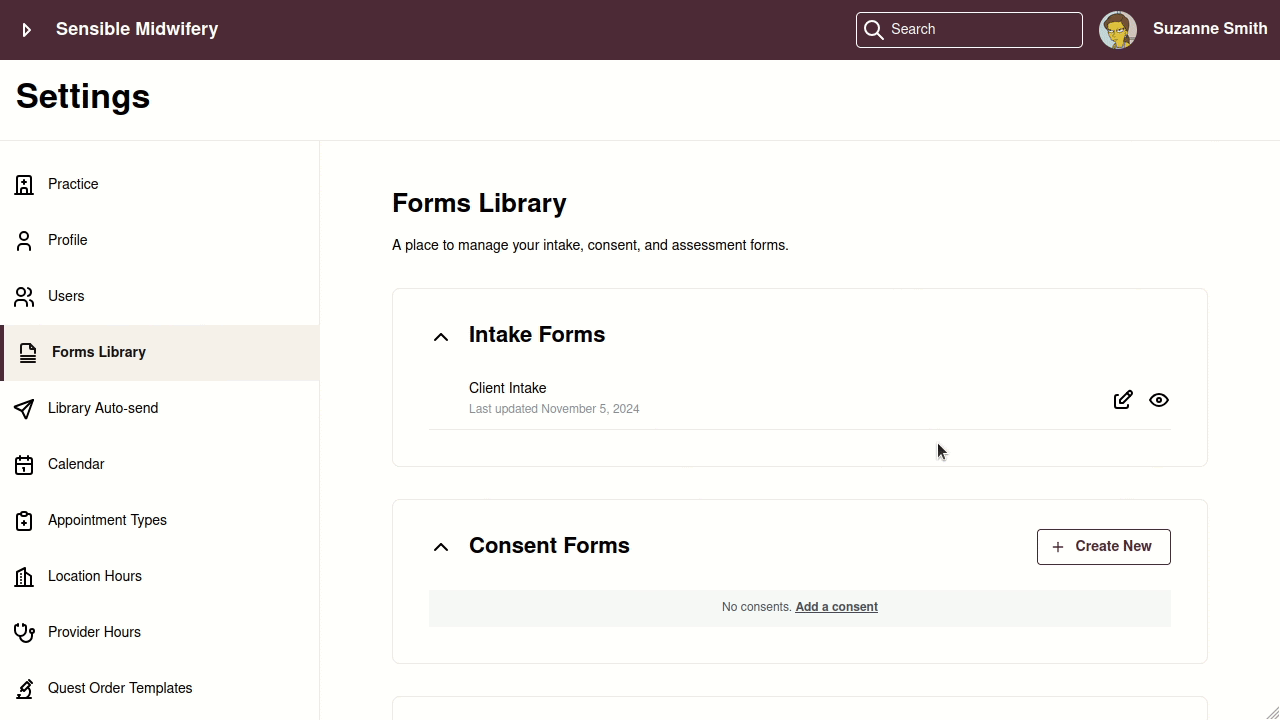This screenshot has width=1280, height=720.
Task: Go to Location Hours
Action: (x=160, y=577)
